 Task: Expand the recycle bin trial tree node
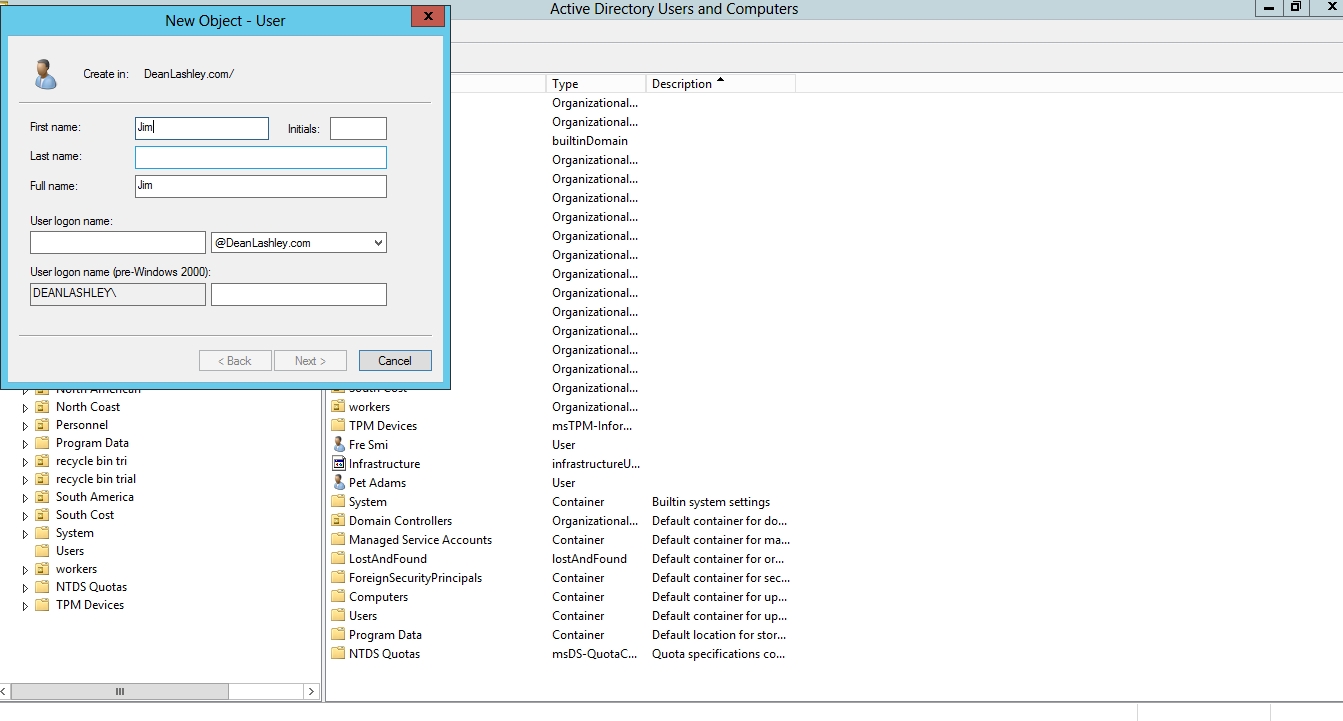pos(26,479)
